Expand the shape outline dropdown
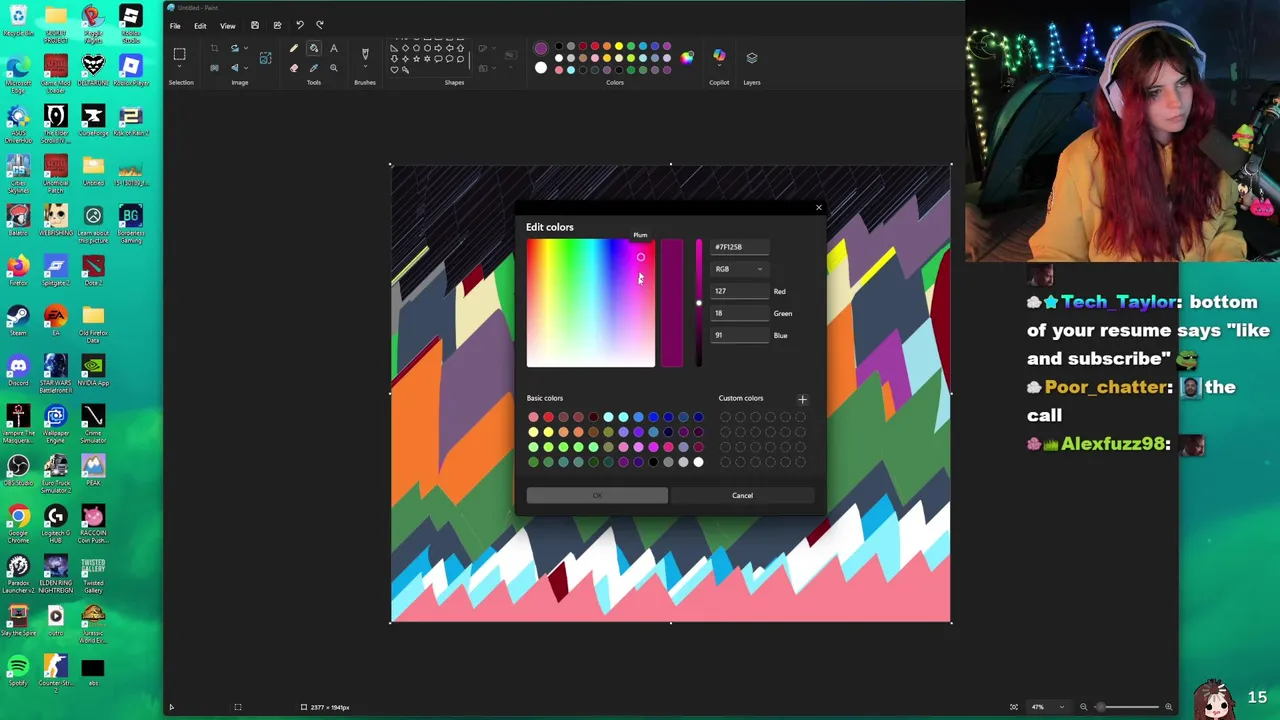 (493, 48)
